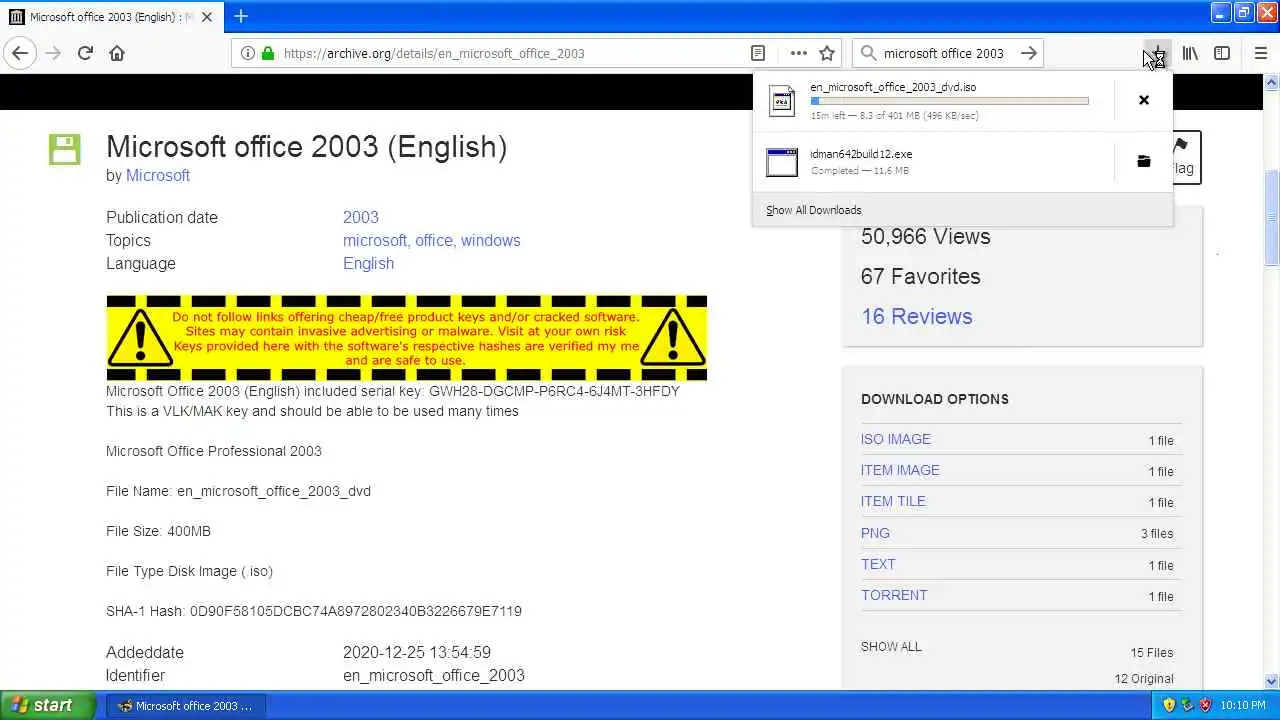Download the ITEM IMAGE option
The width and height of the screenshot is (1280, 720).
(900, 470)
